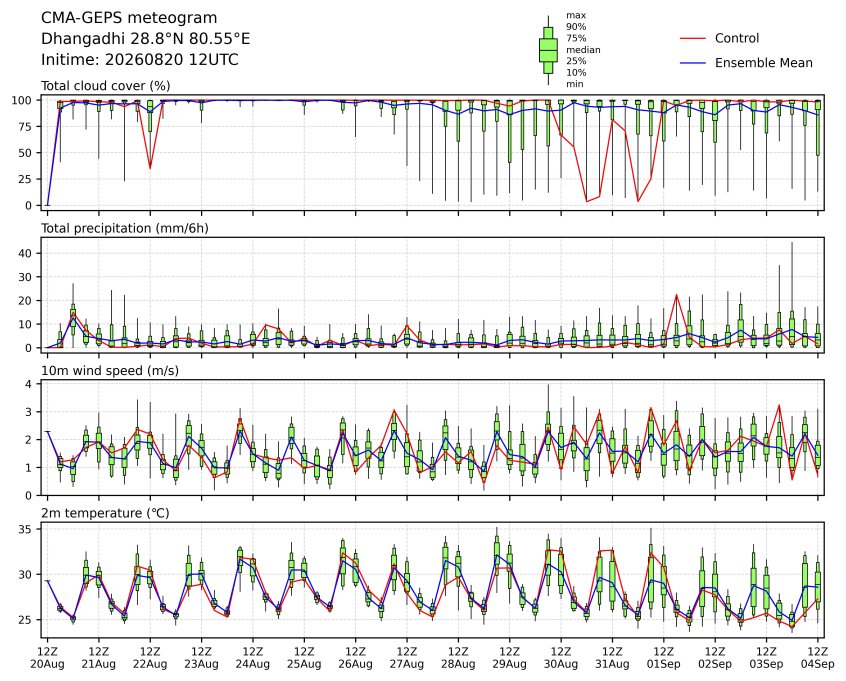Click the median label in boxplot legend
This screenshot has width=846, height=681.
pos(583,50)
